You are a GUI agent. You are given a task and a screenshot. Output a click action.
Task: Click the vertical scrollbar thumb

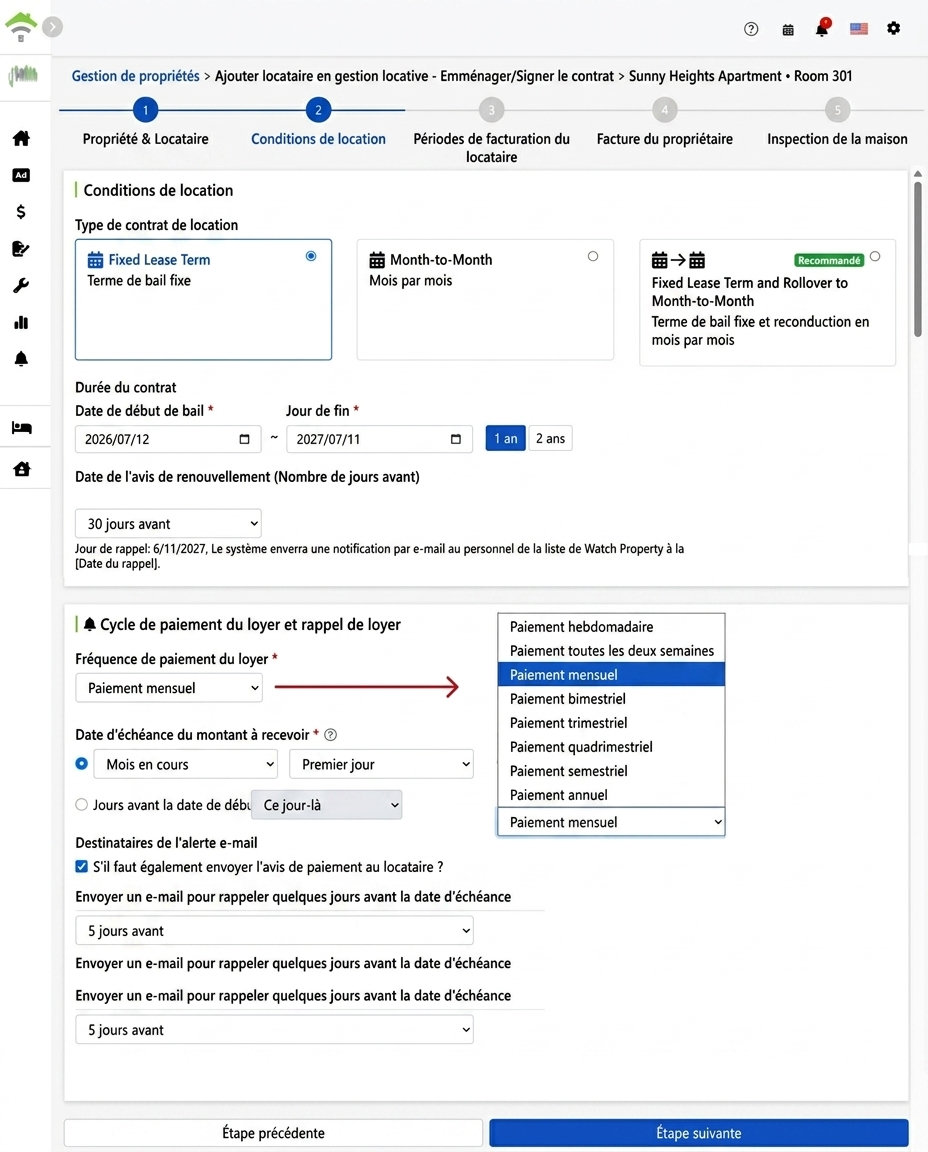point(918,259)
